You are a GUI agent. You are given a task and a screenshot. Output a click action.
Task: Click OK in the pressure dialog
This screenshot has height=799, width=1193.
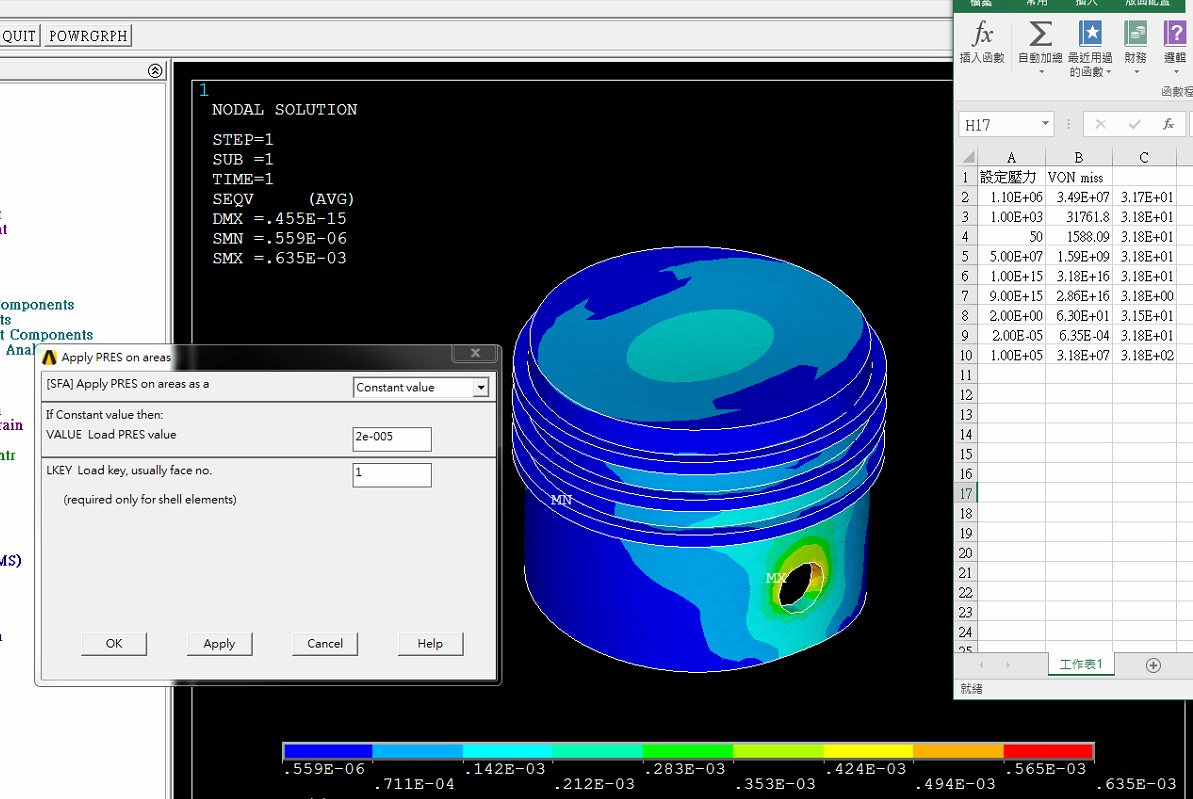(x=114, y=644)
